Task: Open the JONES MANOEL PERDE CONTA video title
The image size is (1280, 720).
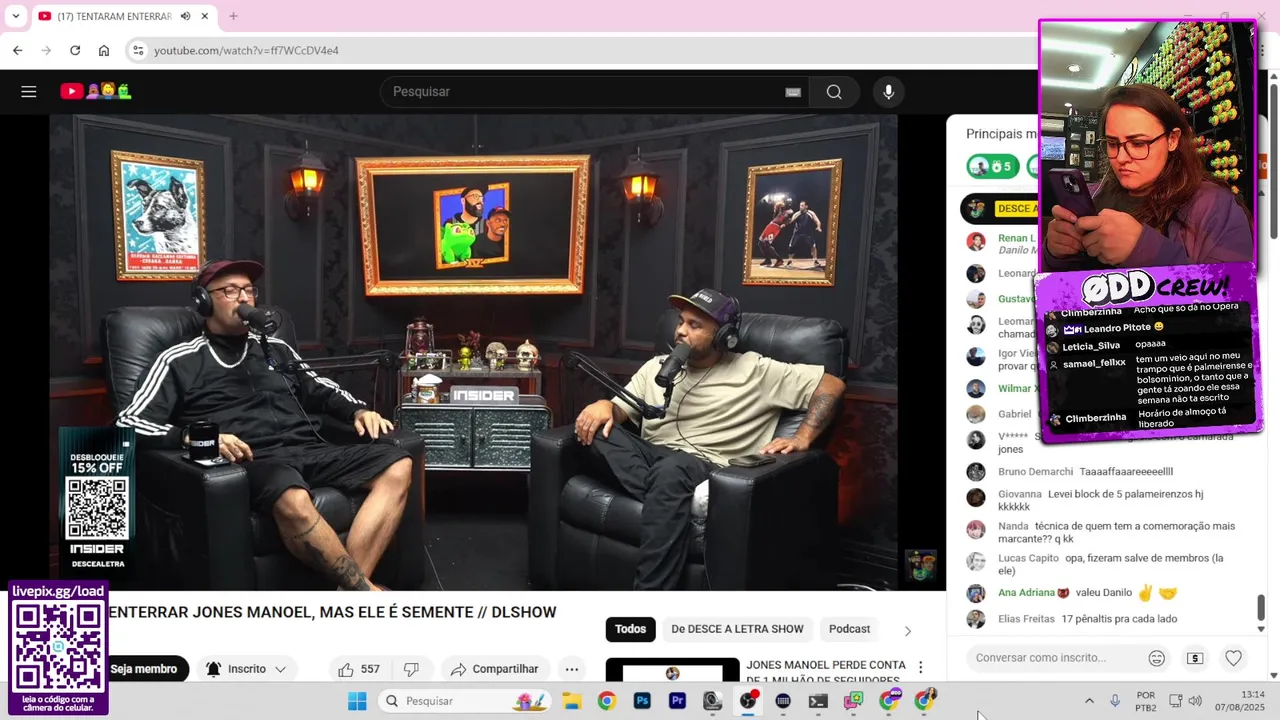Action: pos(826,672)
